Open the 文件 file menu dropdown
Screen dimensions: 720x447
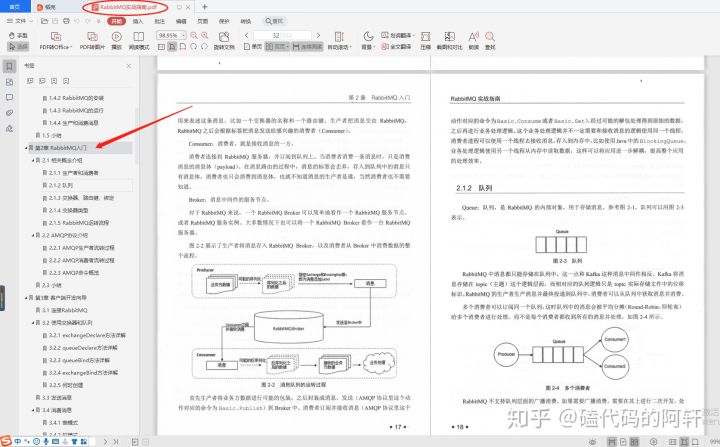tap(20, 21)
